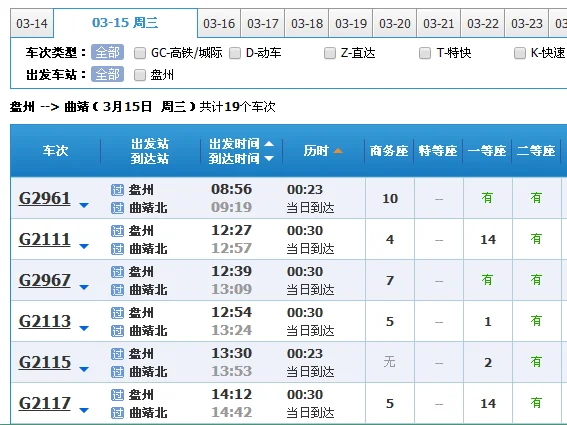Click the 过 icon beside 盘州 in G2117 row

coord(117,395)
